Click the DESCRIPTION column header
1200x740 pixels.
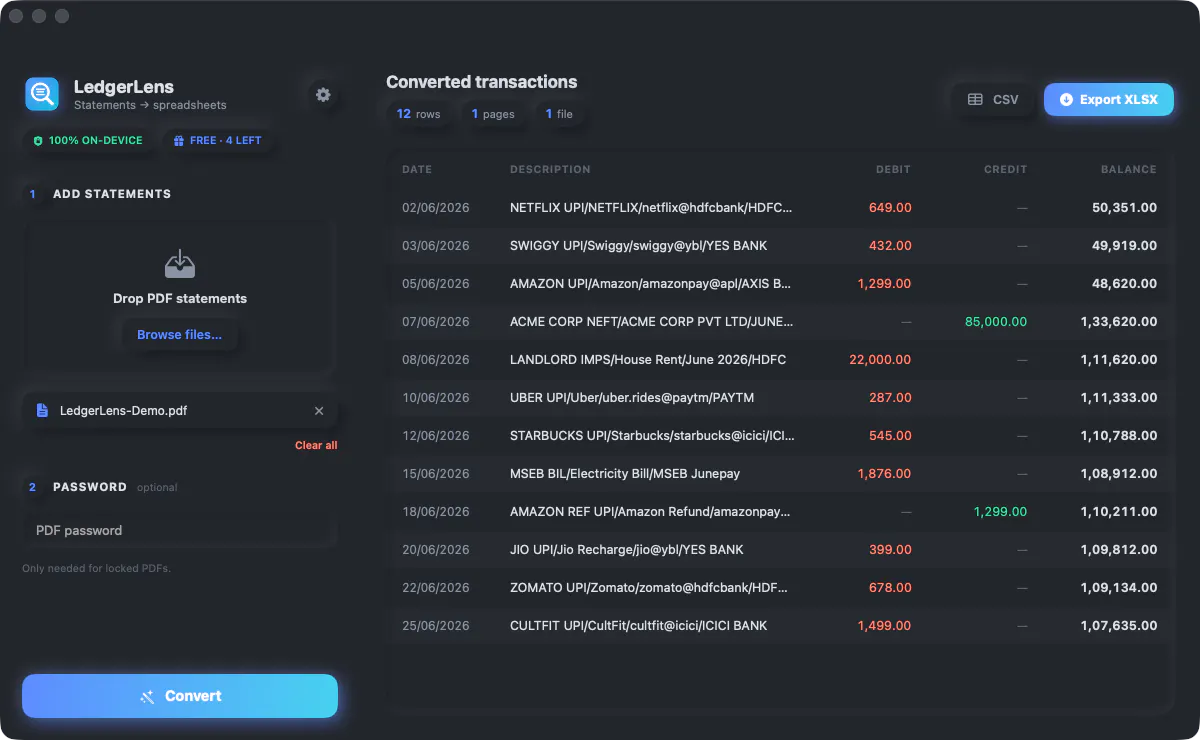[x=550, y=170]
